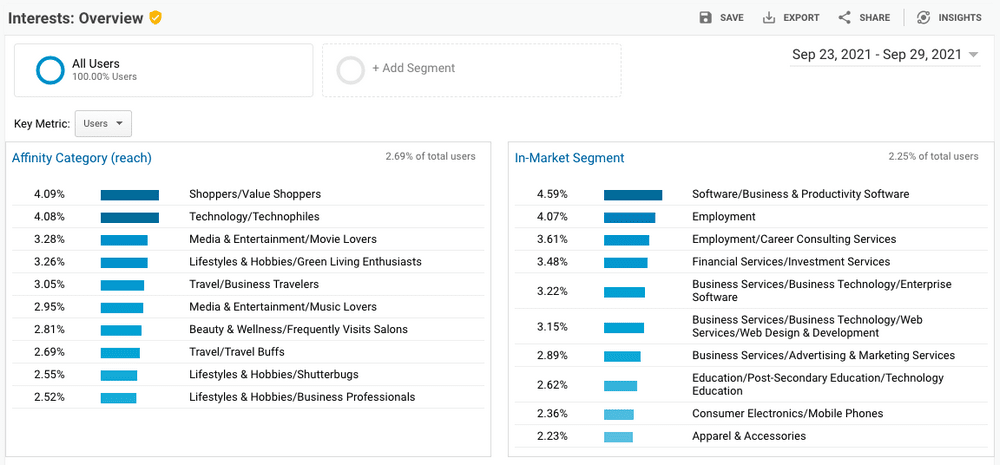
Task: Click Web Services/Web Design & Development text
Action: (807, 326)
